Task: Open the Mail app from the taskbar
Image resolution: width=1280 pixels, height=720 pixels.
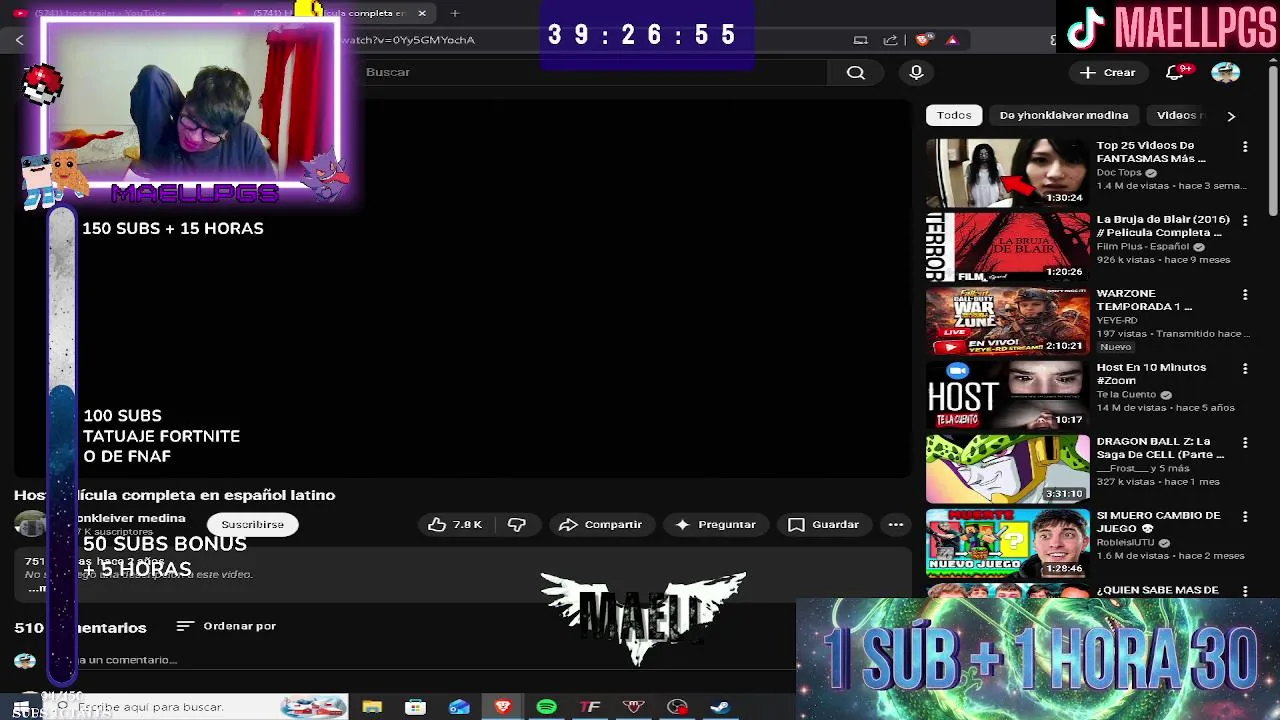Action: (x=459, y=707)
